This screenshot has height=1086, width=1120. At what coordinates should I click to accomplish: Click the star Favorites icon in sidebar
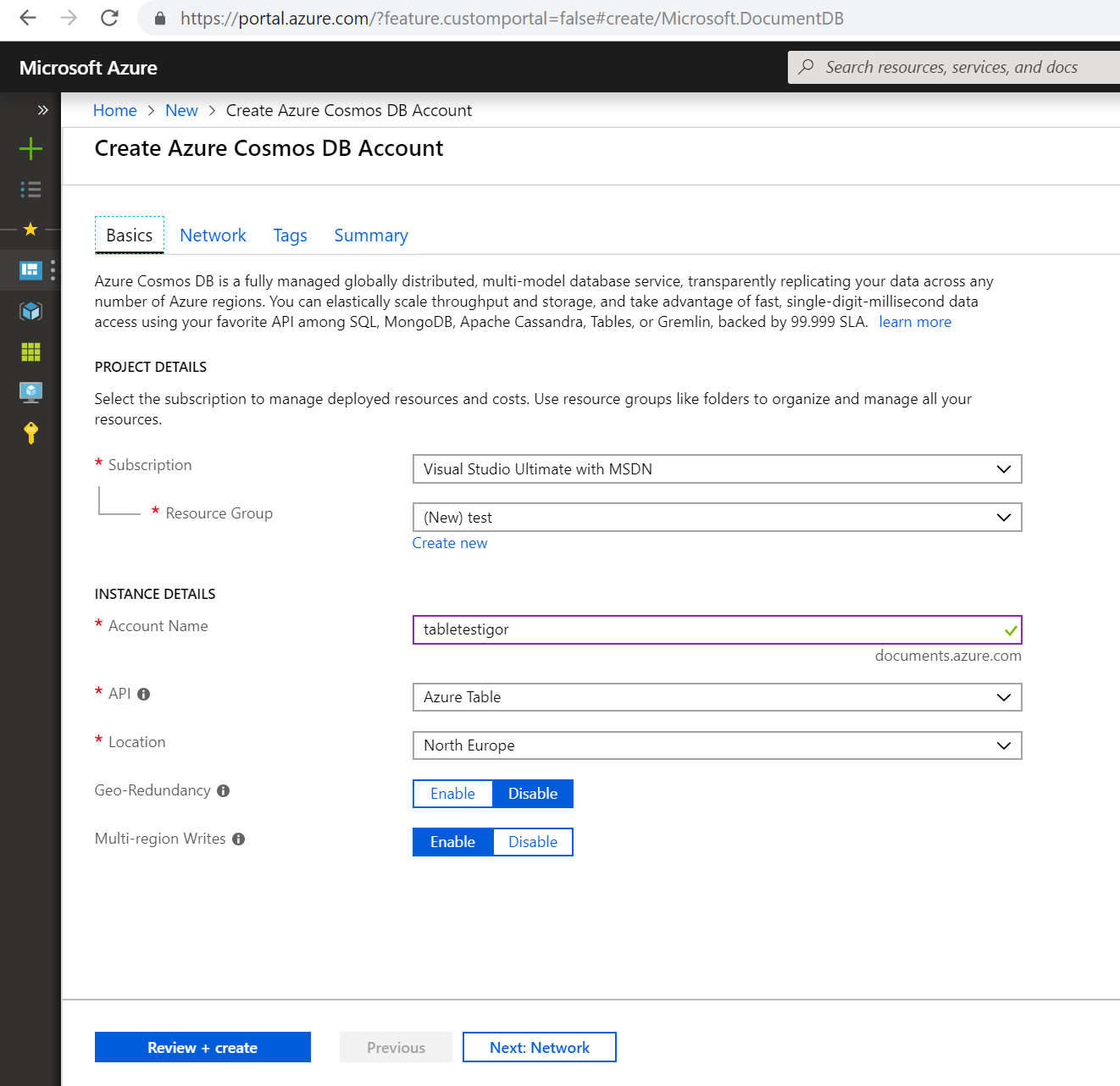pyautogui.click(x=30, y=229)
